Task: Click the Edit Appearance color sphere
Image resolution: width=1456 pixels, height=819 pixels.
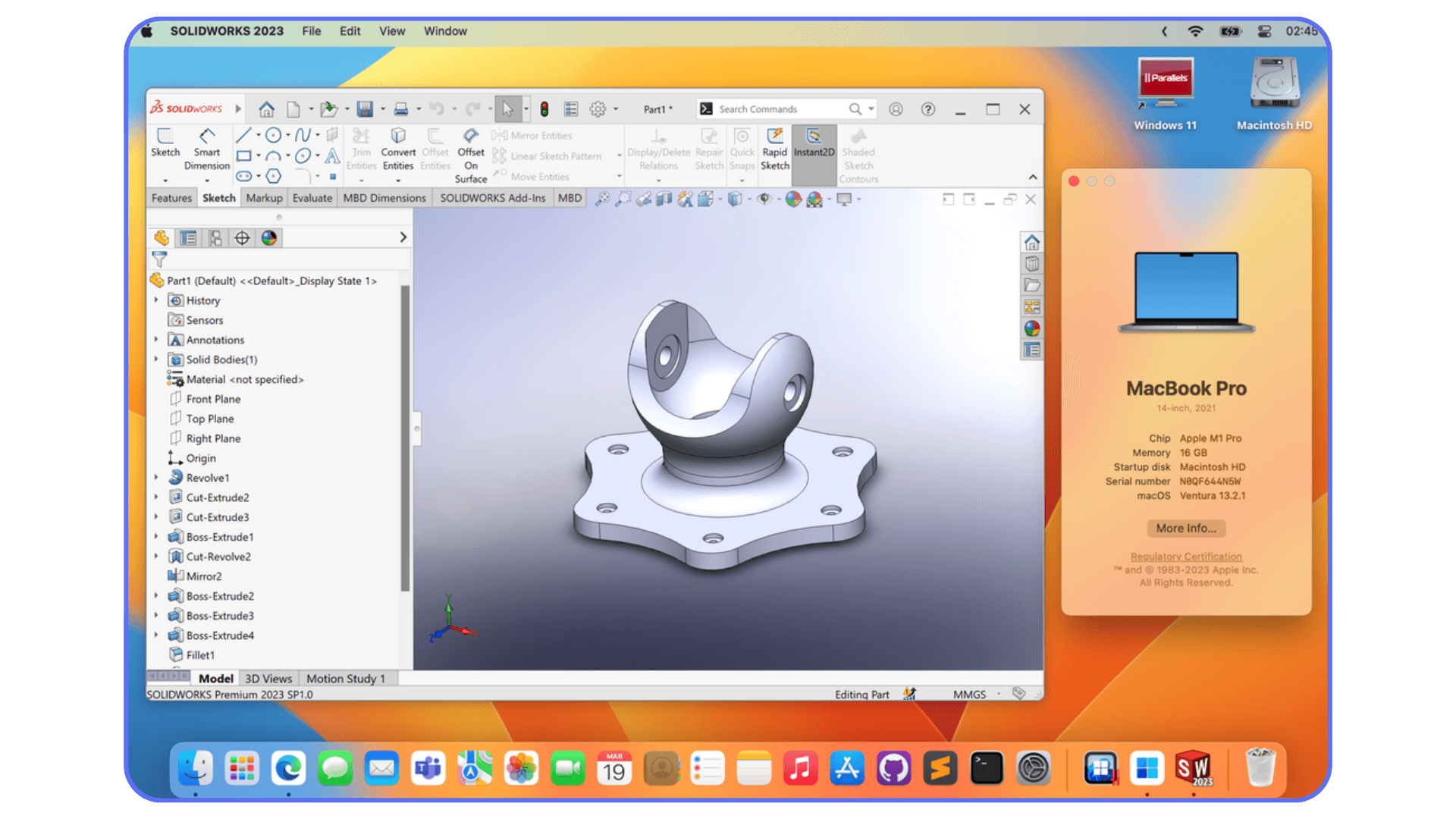Action: (x=794, y=199)
